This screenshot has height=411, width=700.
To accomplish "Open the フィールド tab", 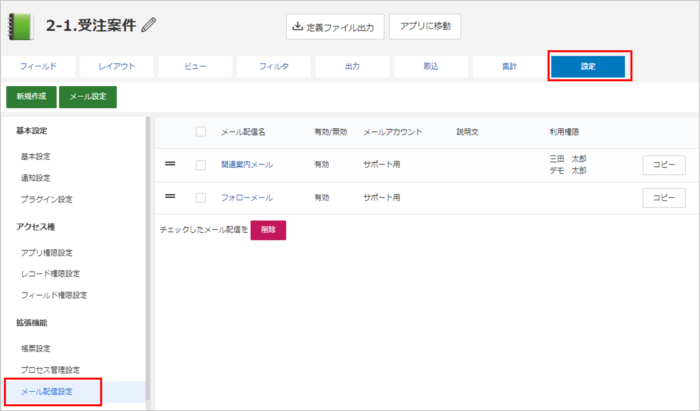I will click(x=38, y=66).
